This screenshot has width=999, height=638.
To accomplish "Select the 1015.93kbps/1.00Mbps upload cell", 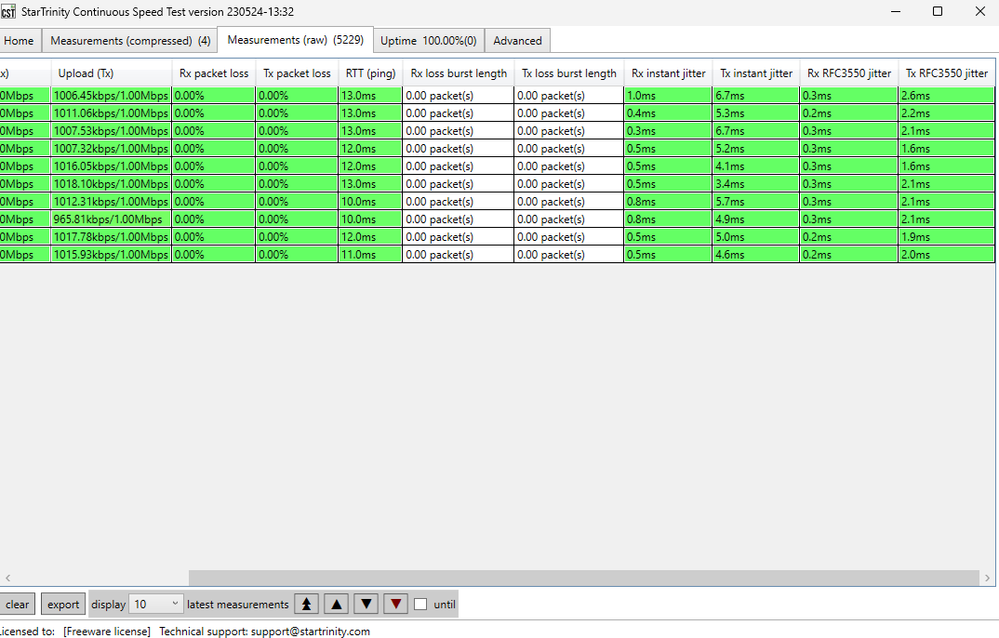I will click(x=111, y=254).
